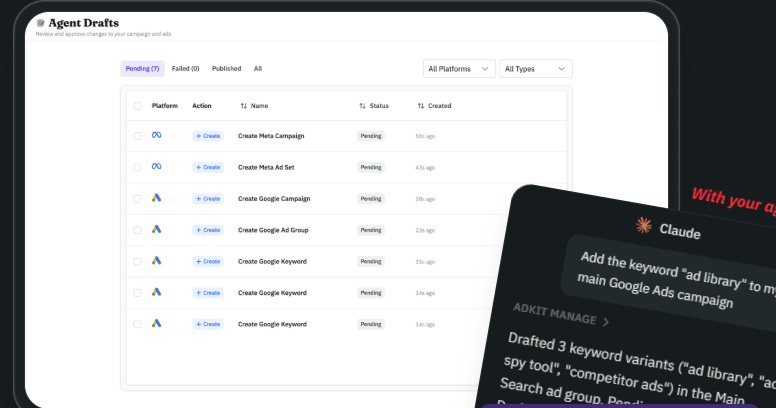Click the Platform column header
Screen dimensions: 776x408
[x=165, y=106]
